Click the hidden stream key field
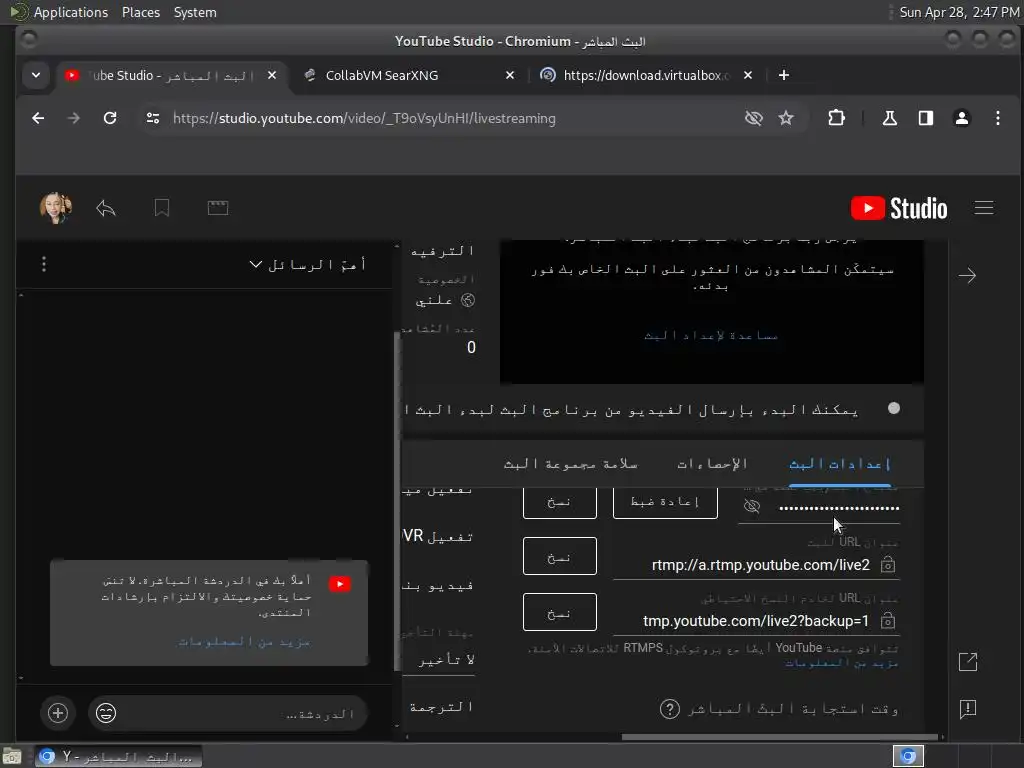 (x=839, y=507)
